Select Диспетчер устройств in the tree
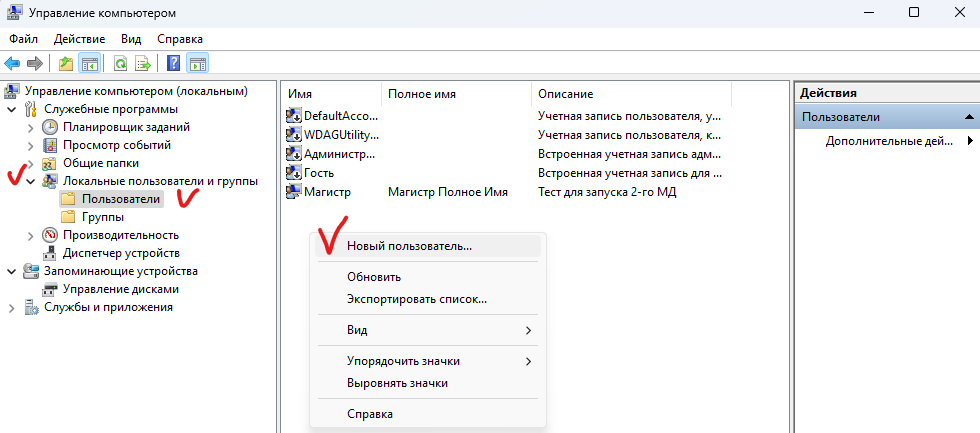 tap(120, 253)
